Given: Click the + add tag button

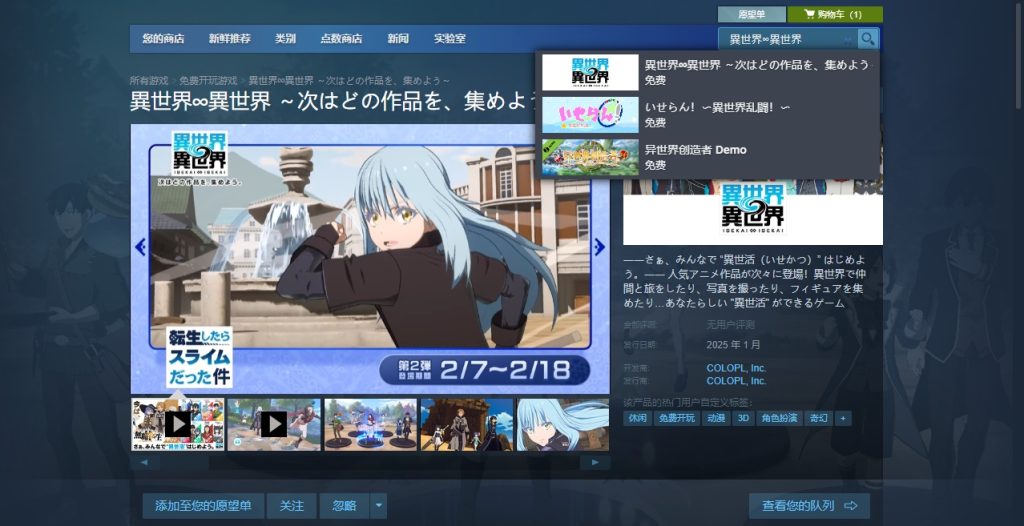Looking at the screenshot, I should 843,418.
